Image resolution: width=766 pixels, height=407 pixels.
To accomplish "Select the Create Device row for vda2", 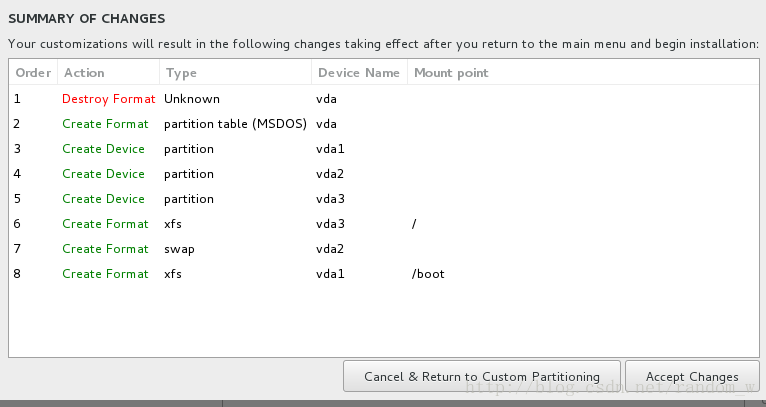I will tap(384, 173).
